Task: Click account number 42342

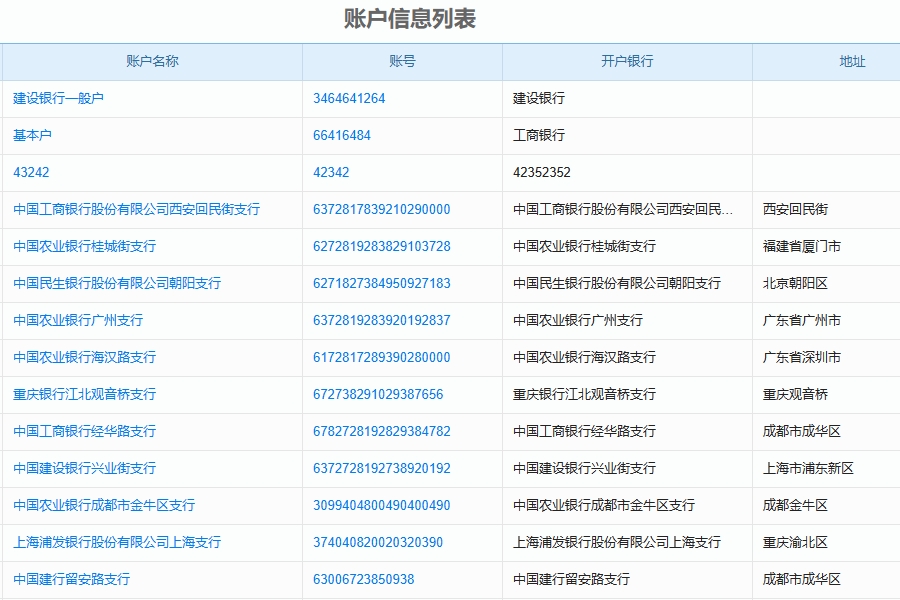Action: click(331, 172)
